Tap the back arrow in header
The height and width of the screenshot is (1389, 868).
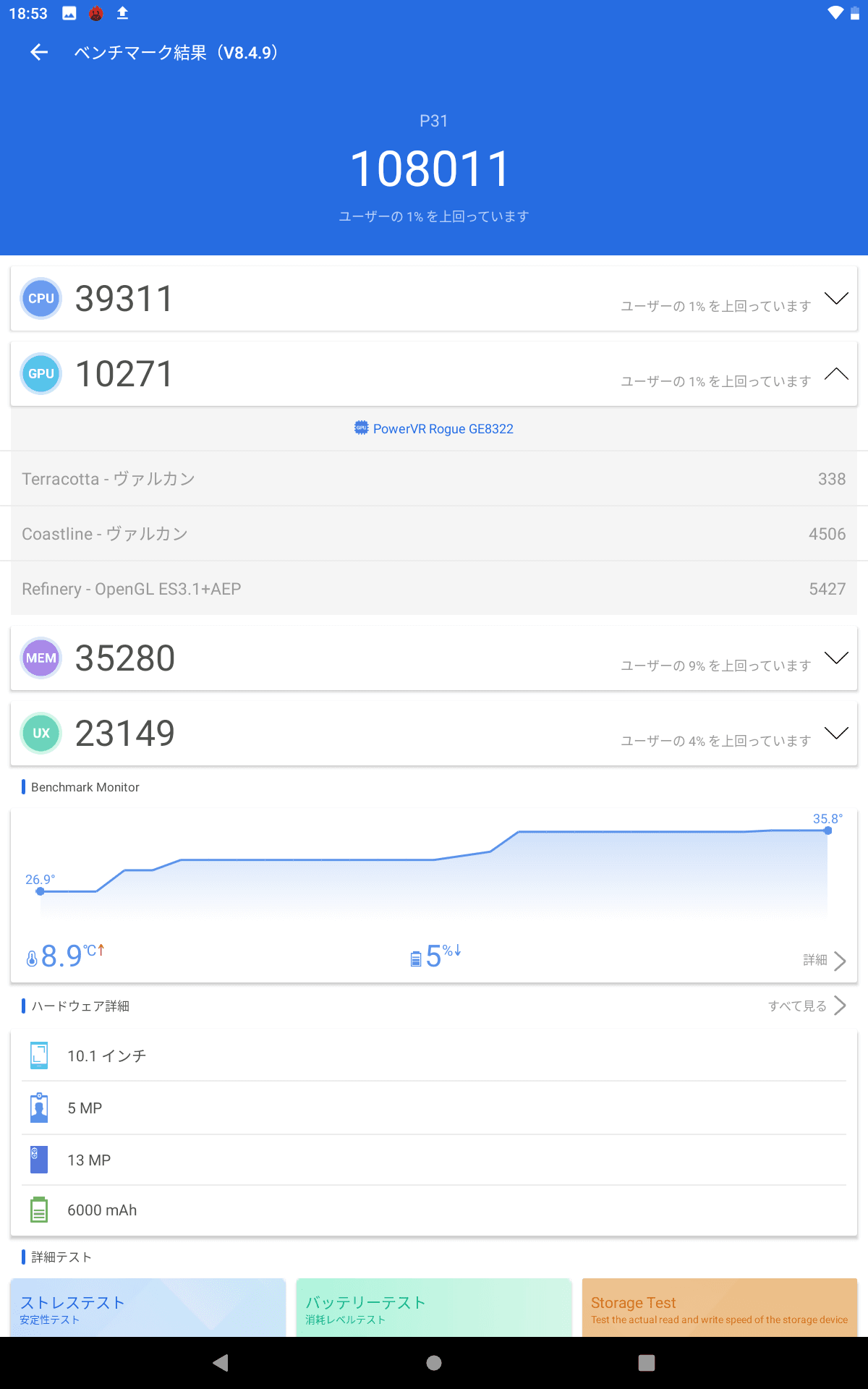pos(39,52)
